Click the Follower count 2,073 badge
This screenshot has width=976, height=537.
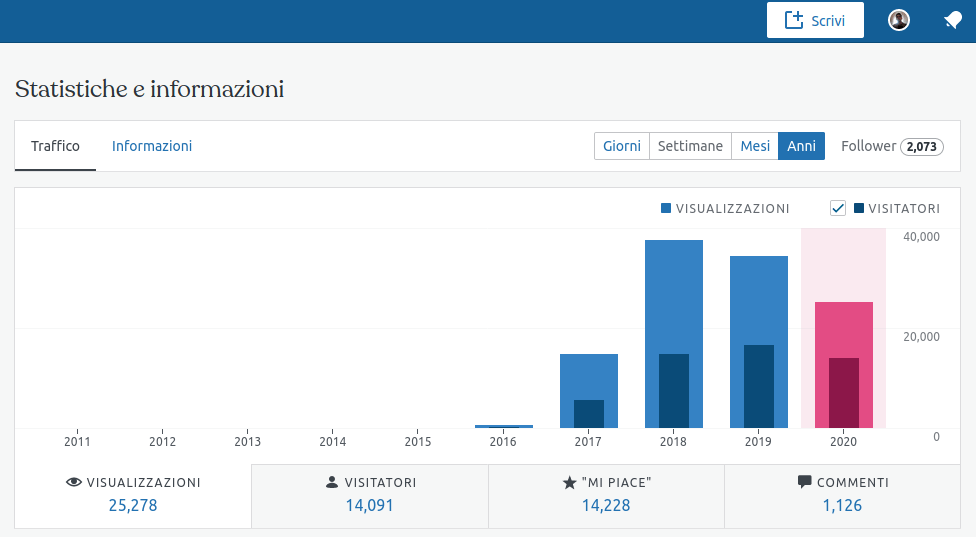pos(921,147)
